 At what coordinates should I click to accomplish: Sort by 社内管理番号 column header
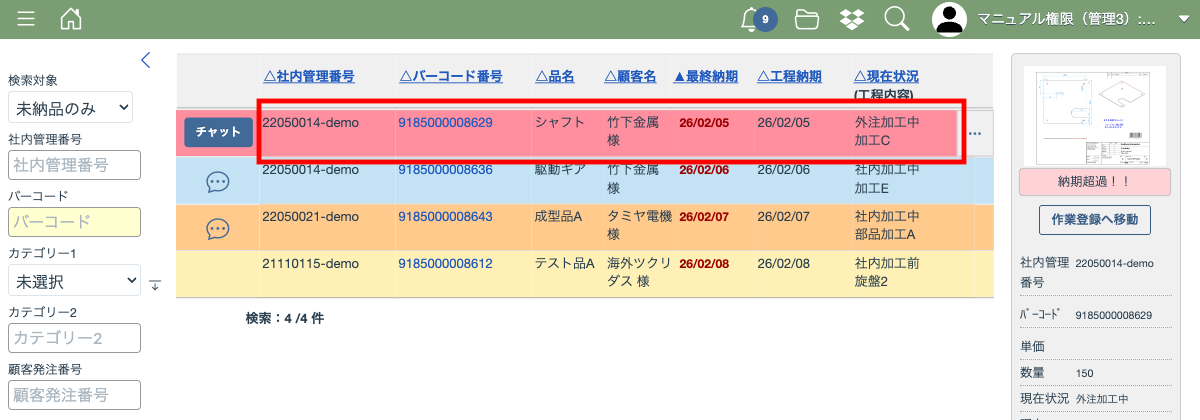pyautogui.click(x=308, y=76)
